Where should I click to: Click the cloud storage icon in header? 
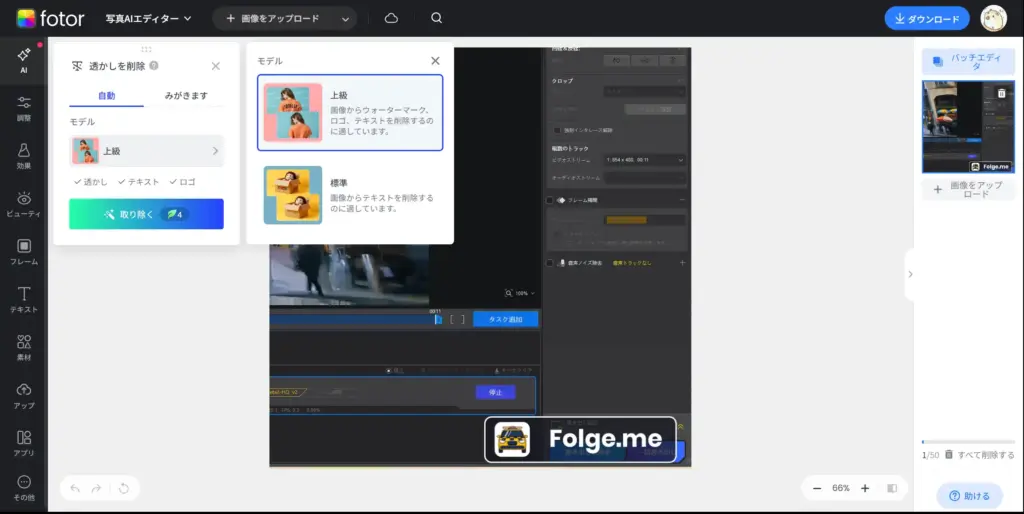coord(391,18)
